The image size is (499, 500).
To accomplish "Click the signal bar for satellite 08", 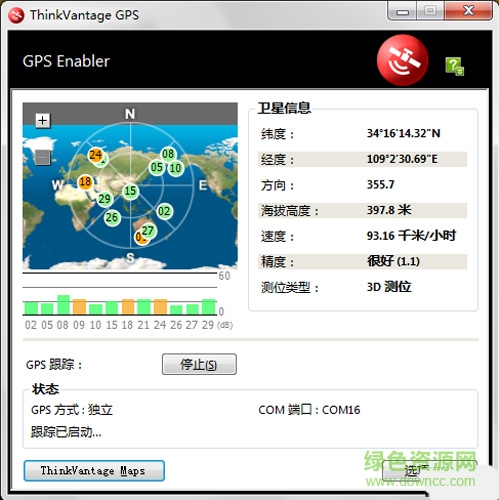I will pos(63,304).
